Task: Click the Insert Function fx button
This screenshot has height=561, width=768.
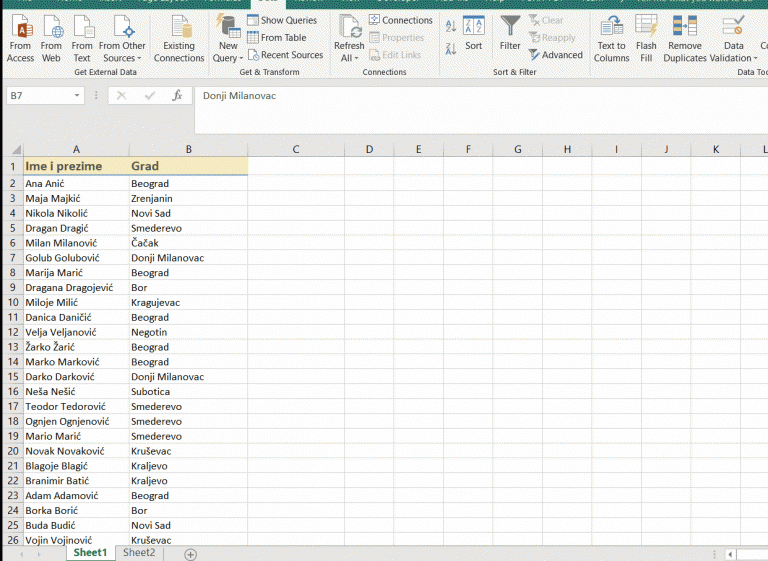Action: (177, 96)
